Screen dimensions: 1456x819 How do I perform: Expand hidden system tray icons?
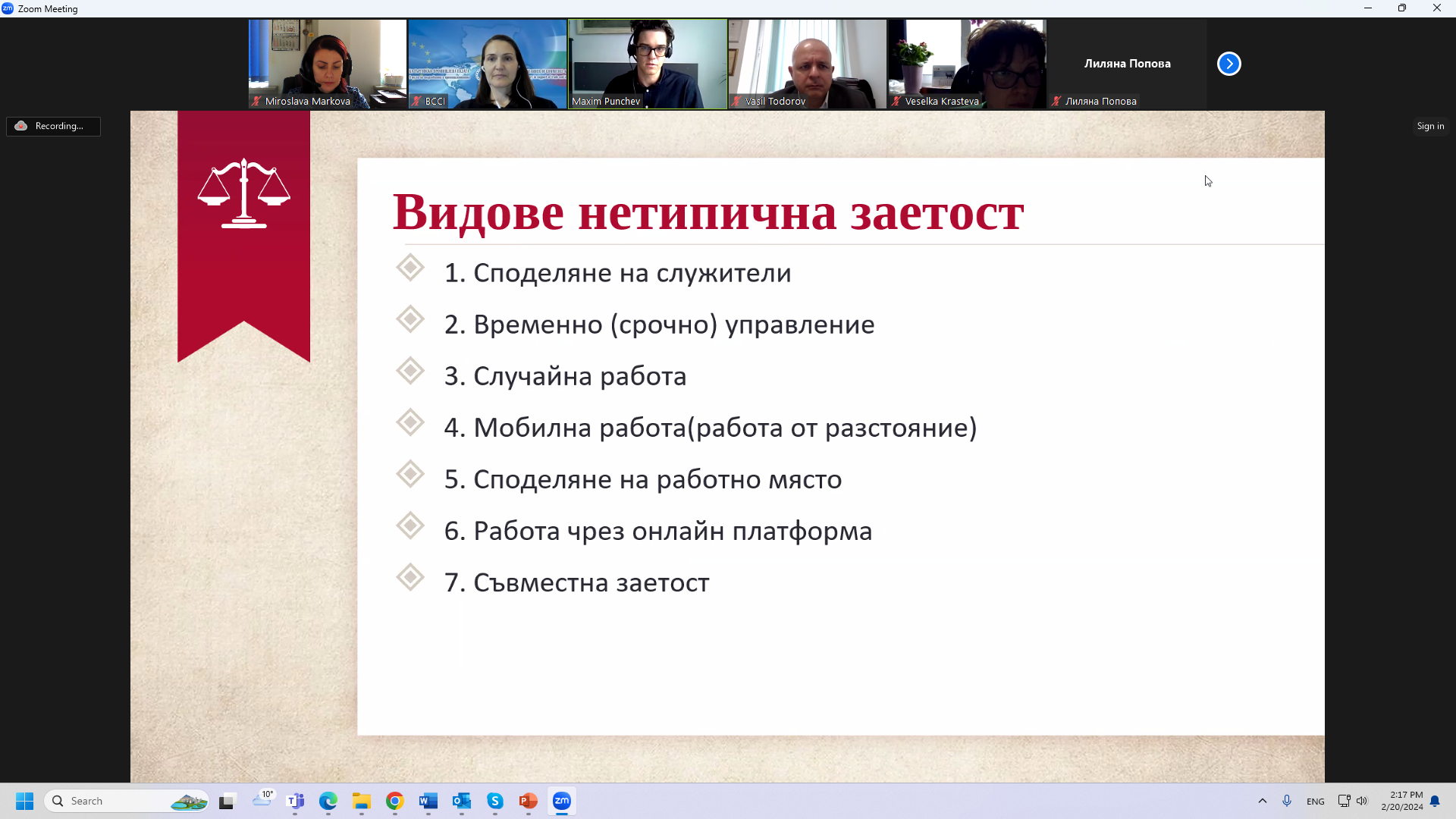pos(1263,801)
